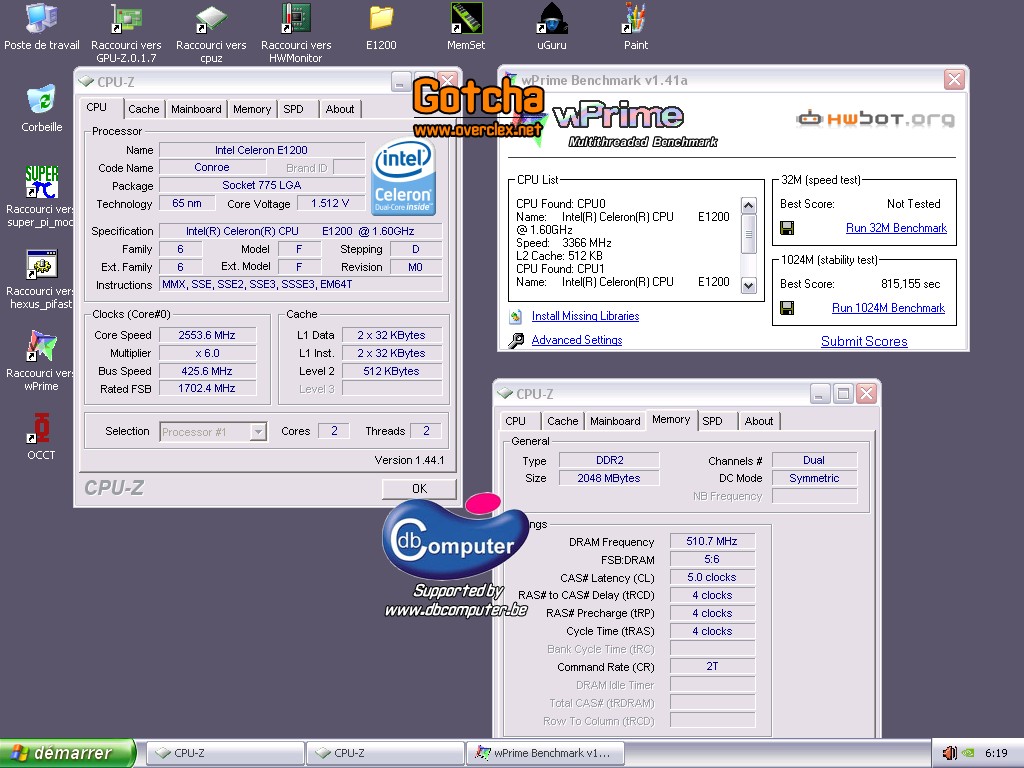This screenshot has height=768, width=1024.
Task: Open About tab in CPU-Z processor window
Action: pyautogui.click(x=340, y=109)
